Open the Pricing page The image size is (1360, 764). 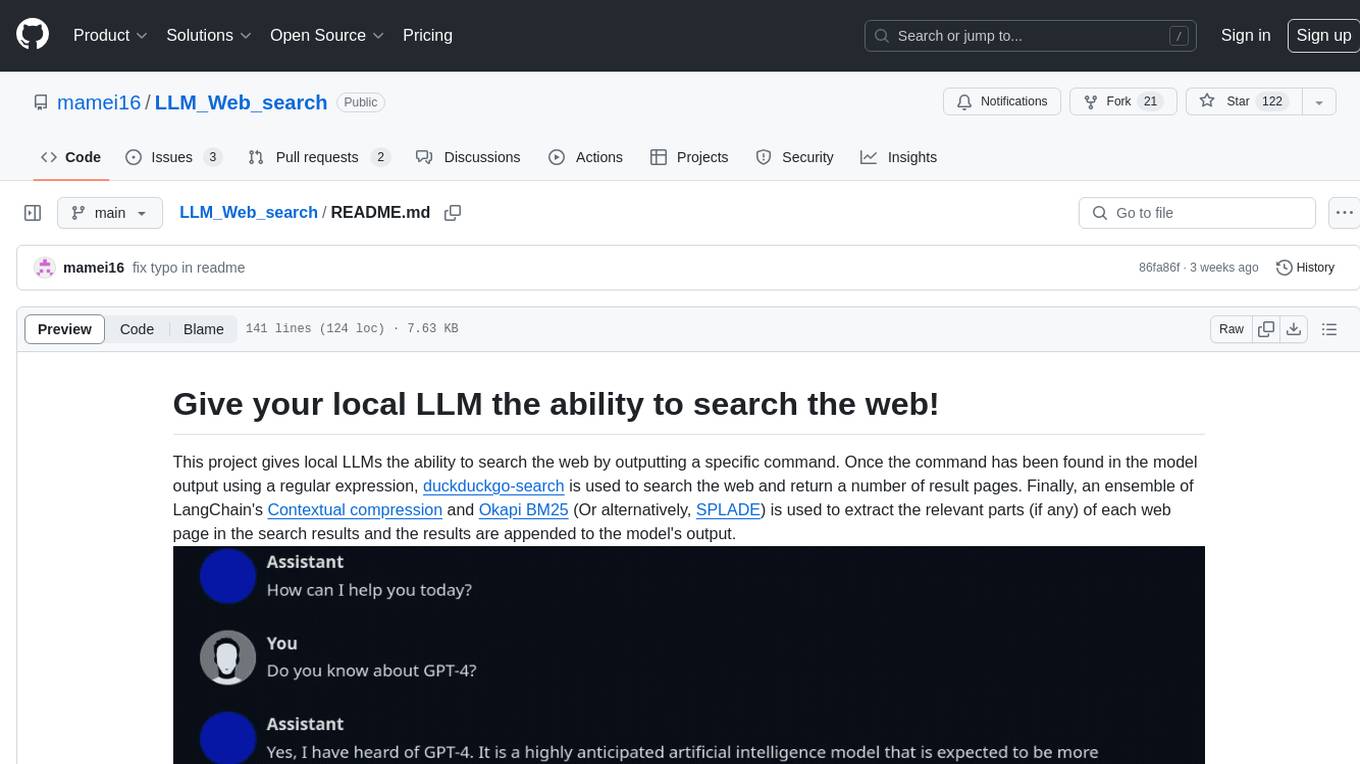pos(427,35)
